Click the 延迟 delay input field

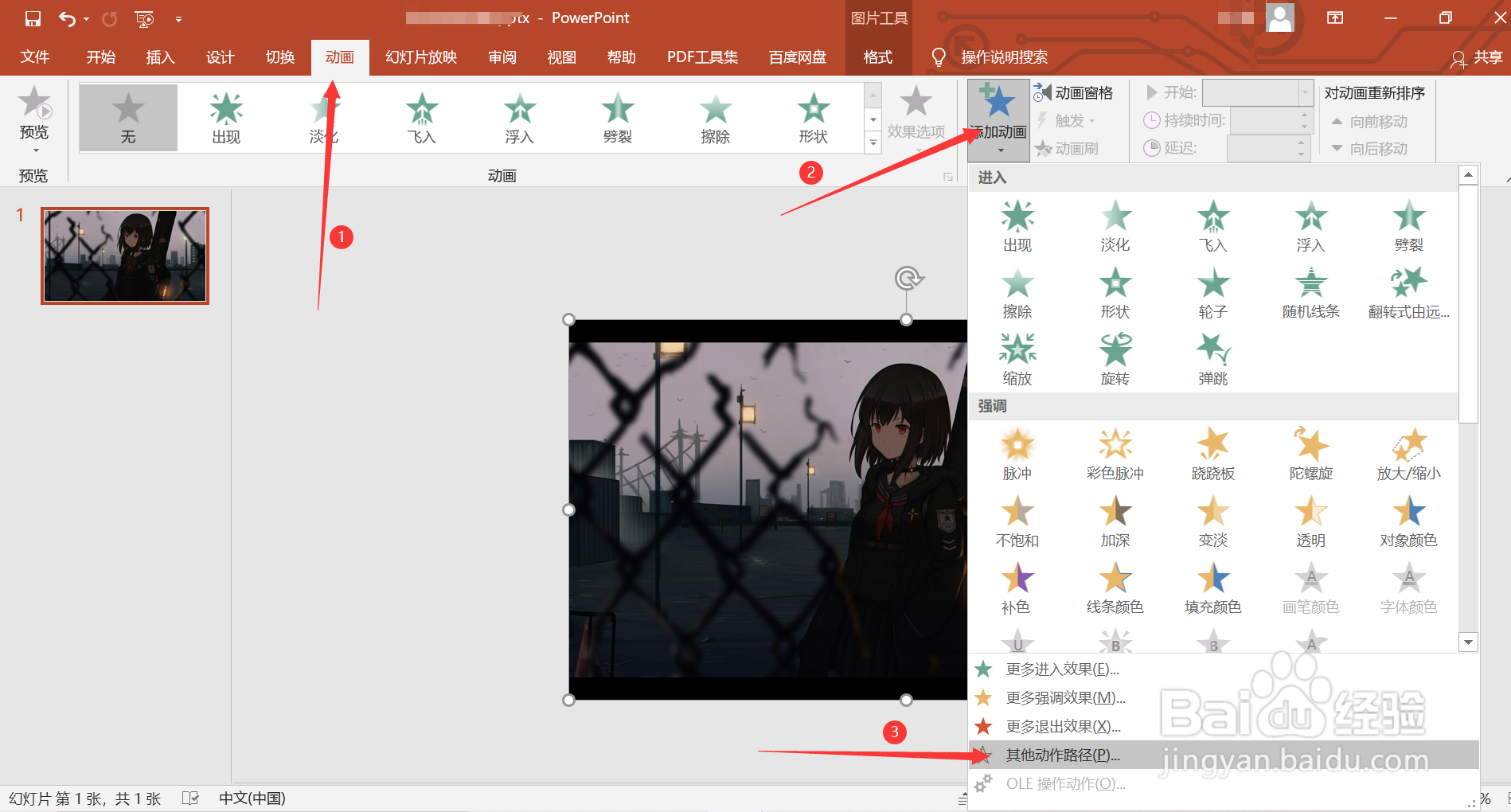1261,148
